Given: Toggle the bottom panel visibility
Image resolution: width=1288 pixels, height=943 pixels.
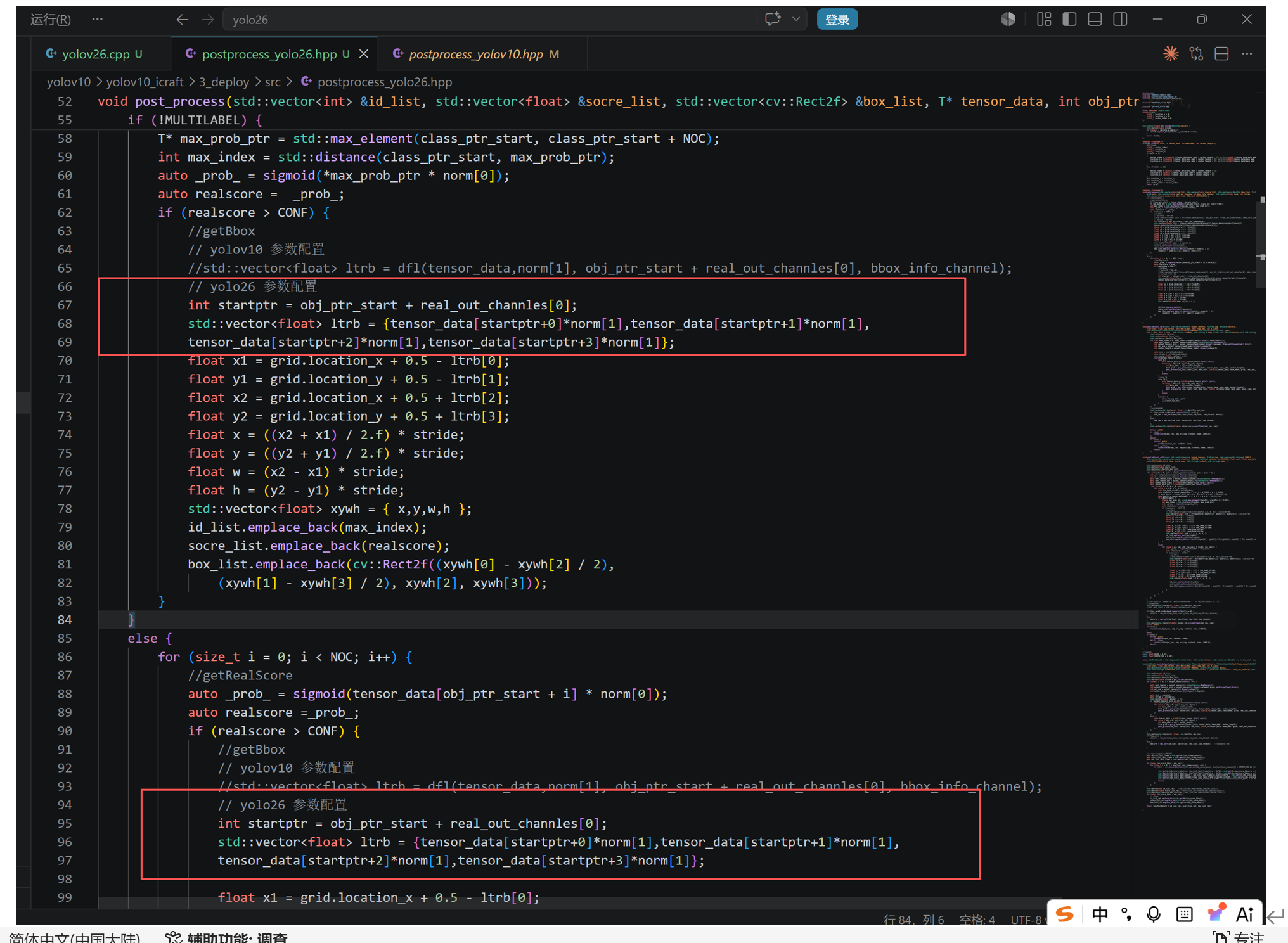Looking at the screenshot, I should (x=1095, y=20).
